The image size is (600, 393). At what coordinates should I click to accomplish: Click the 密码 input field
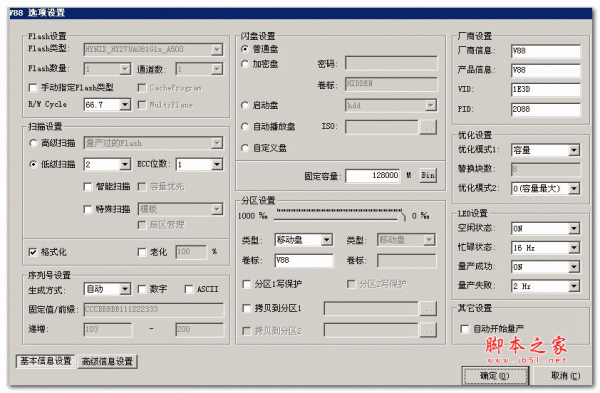[x=391, y=63]
